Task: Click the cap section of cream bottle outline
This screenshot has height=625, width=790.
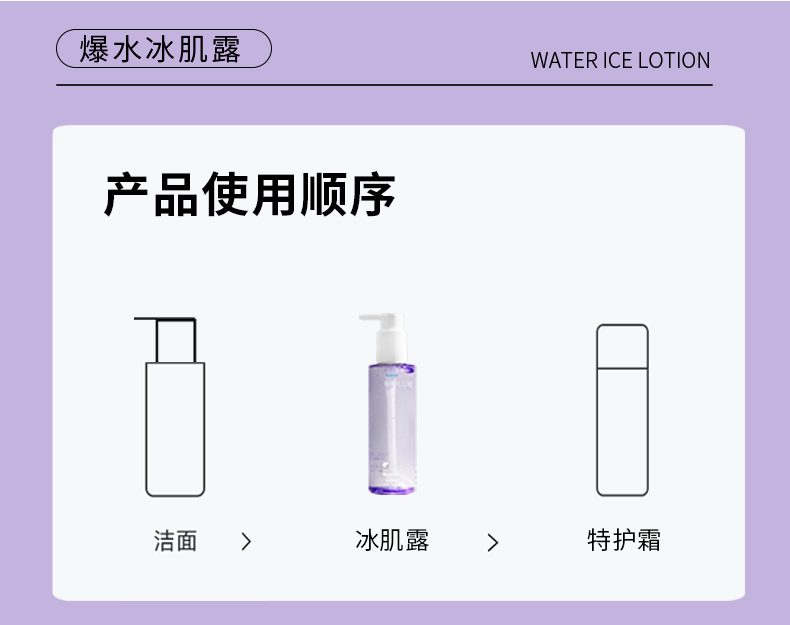Action: click(x=622, y=346)
